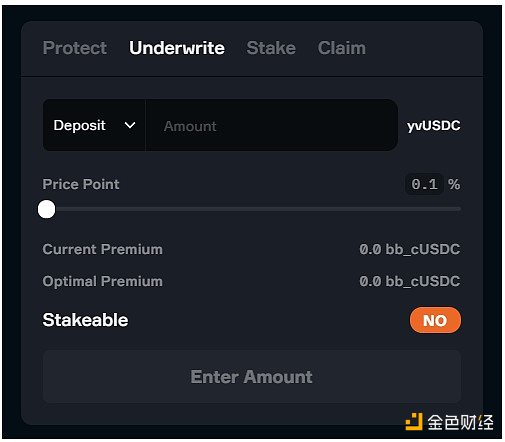
Task: Open the Deposit action selector
Action: pos(94,125)
